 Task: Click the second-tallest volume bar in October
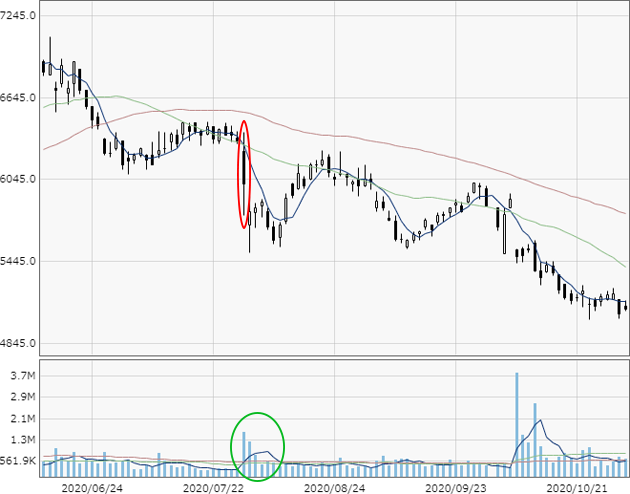tap(535, 440)
